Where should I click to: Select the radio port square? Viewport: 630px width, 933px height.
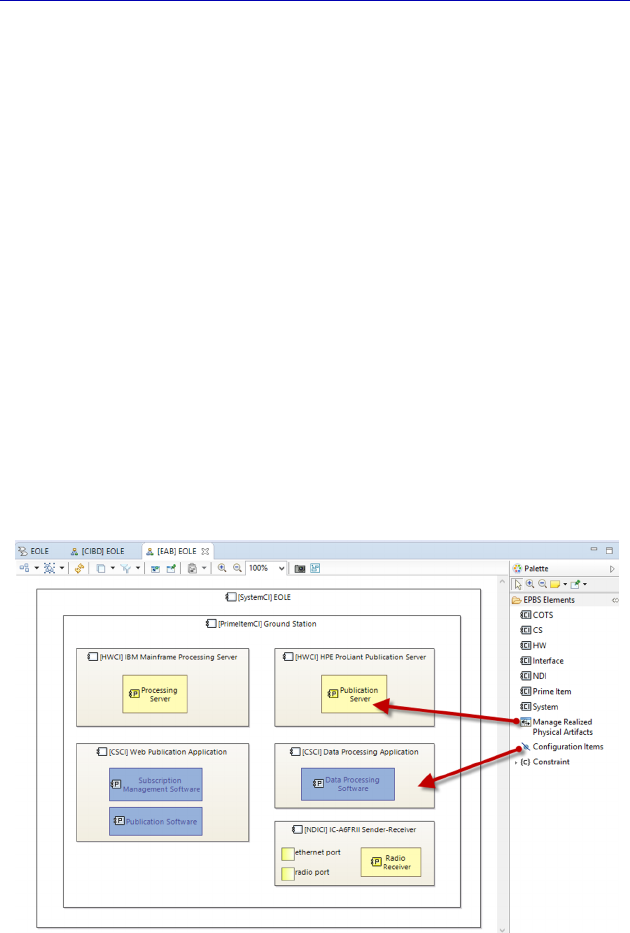[287, 873]
